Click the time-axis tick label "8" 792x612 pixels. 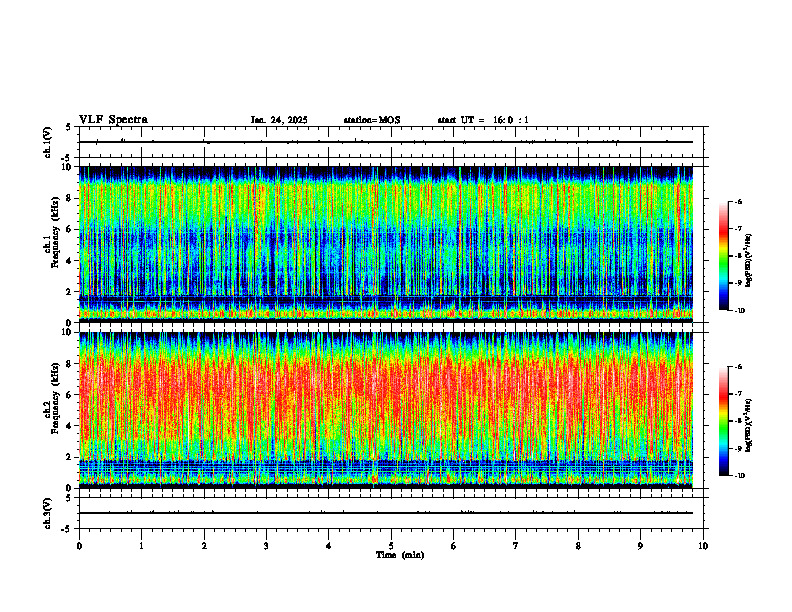click(578, 546)
